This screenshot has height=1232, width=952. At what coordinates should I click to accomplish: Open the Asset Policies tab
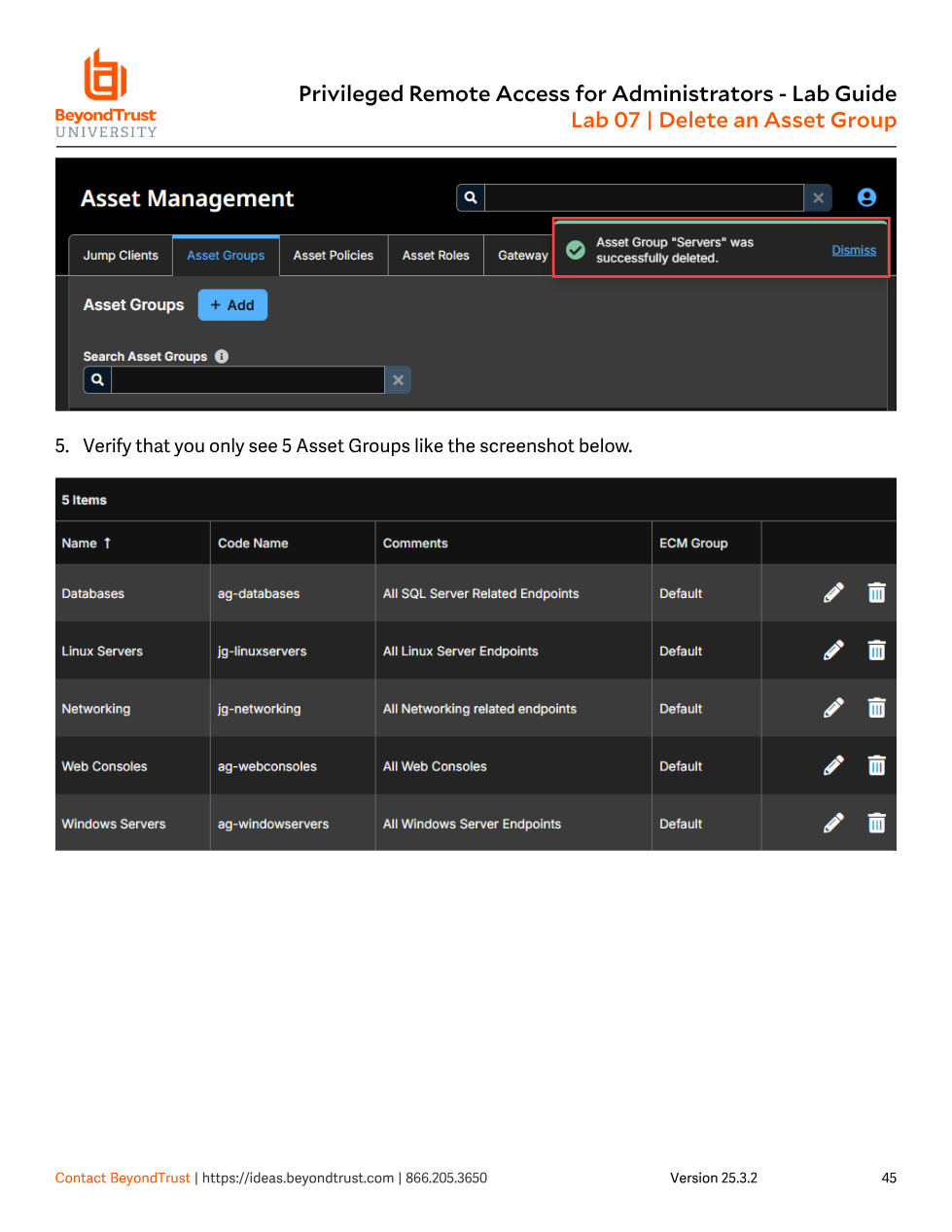pos(334,255)
